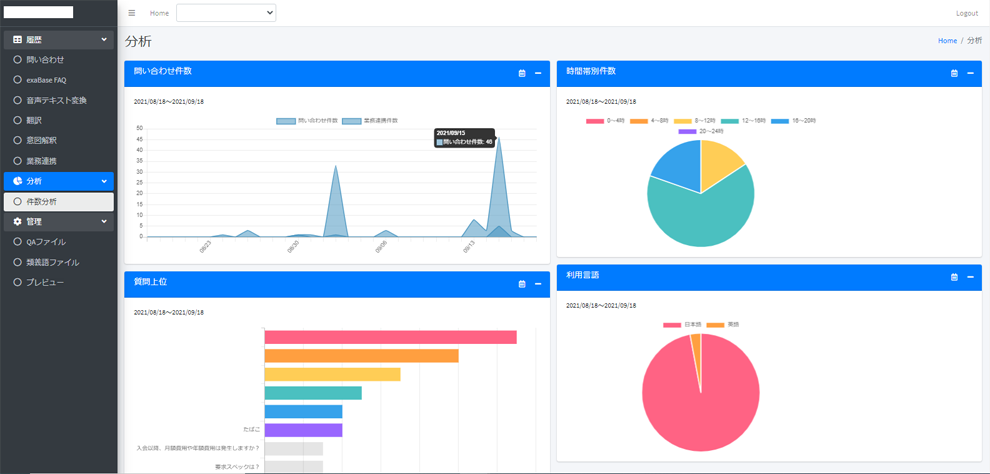Minimize the 利用言語 panel using minus icon

(x=970, y=277)
